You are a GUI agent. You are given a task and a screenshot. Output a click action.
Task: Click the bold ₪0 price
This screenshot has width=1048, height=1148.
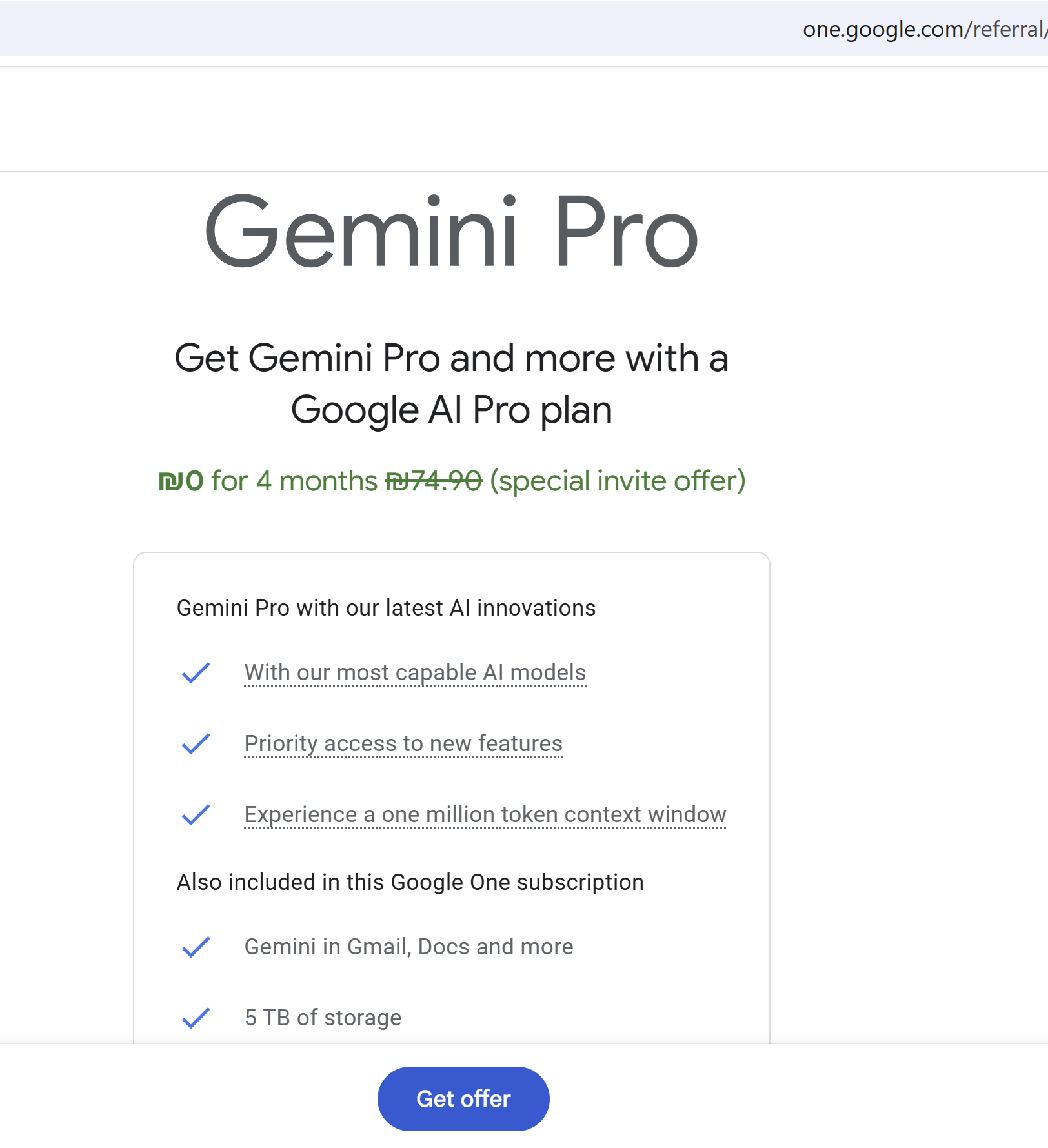click(x=181, y=481)
